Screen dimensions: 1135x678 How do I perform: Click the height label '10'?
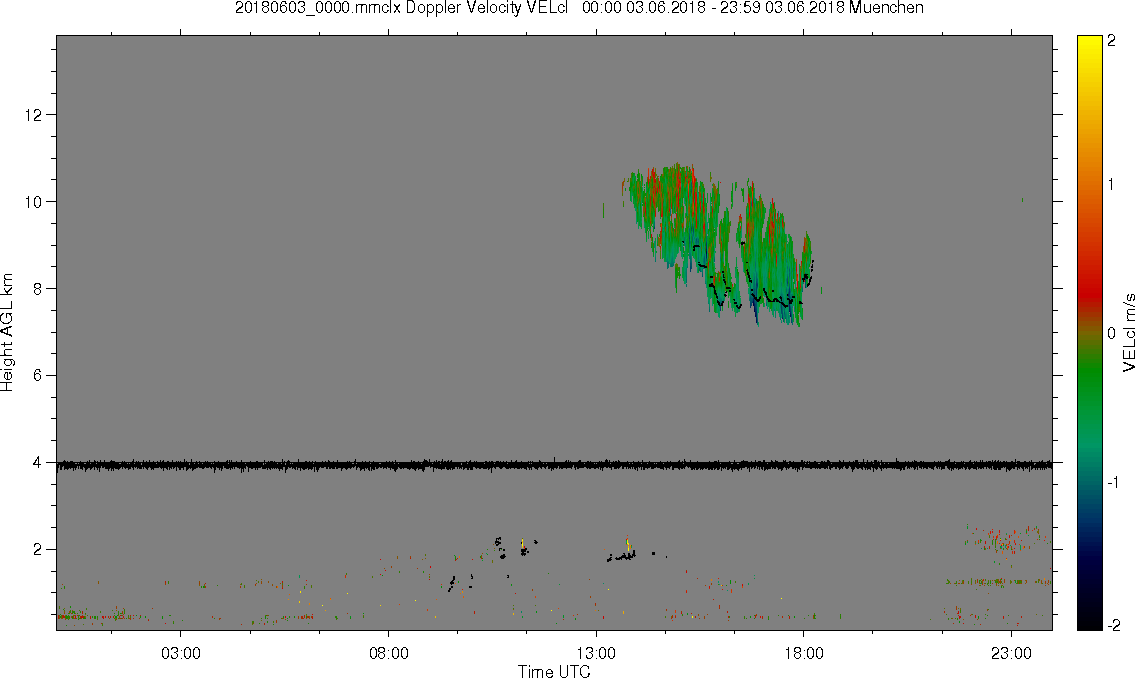(x=33, y=202)
